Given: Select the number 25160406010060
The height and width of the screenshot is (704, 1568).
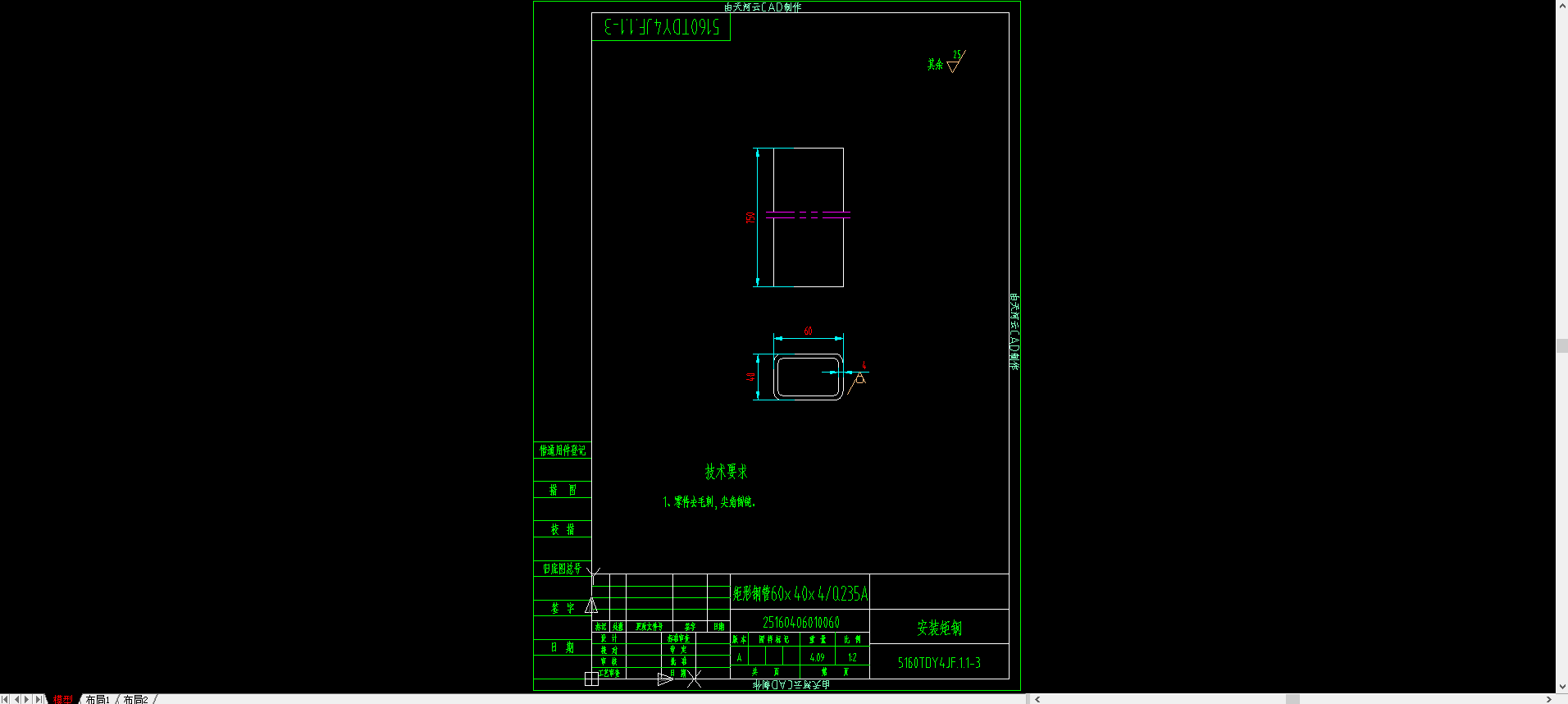Looking at the screenshot, I should (800, 623).
